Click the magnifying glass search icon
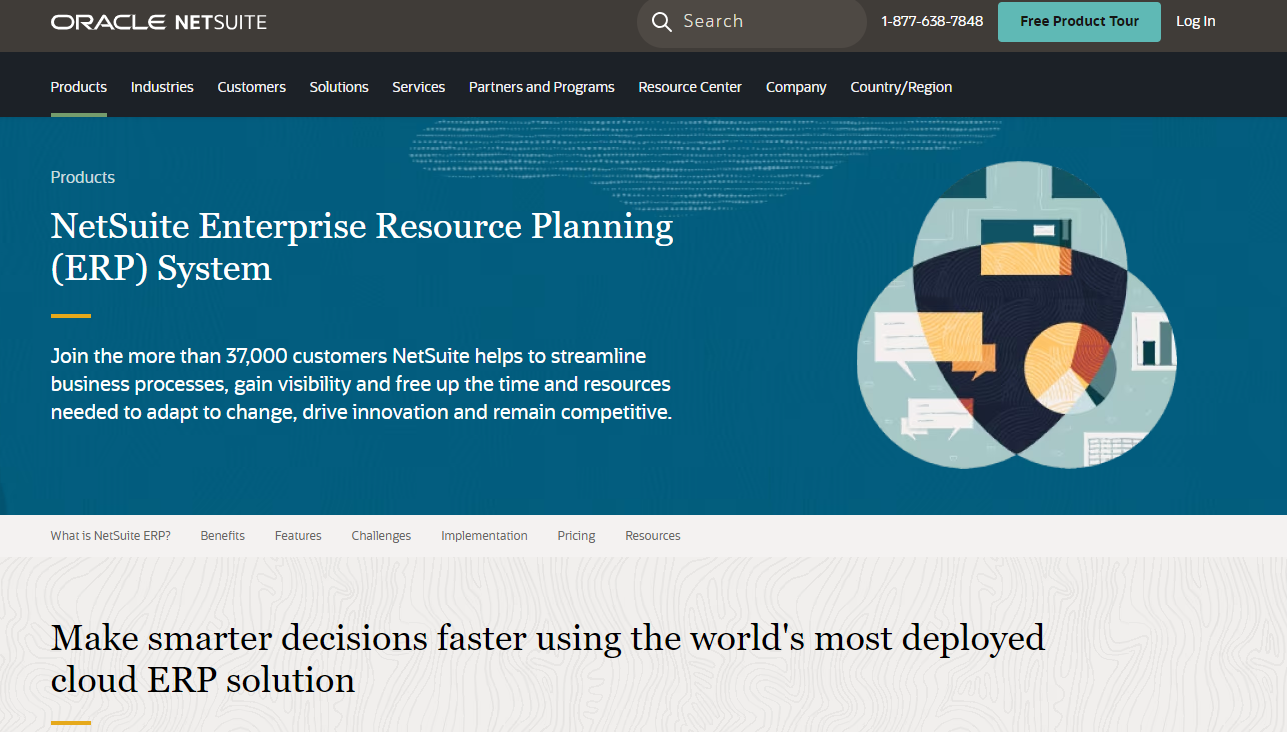This screenshot has height=732, width=1287. [661, 22]
